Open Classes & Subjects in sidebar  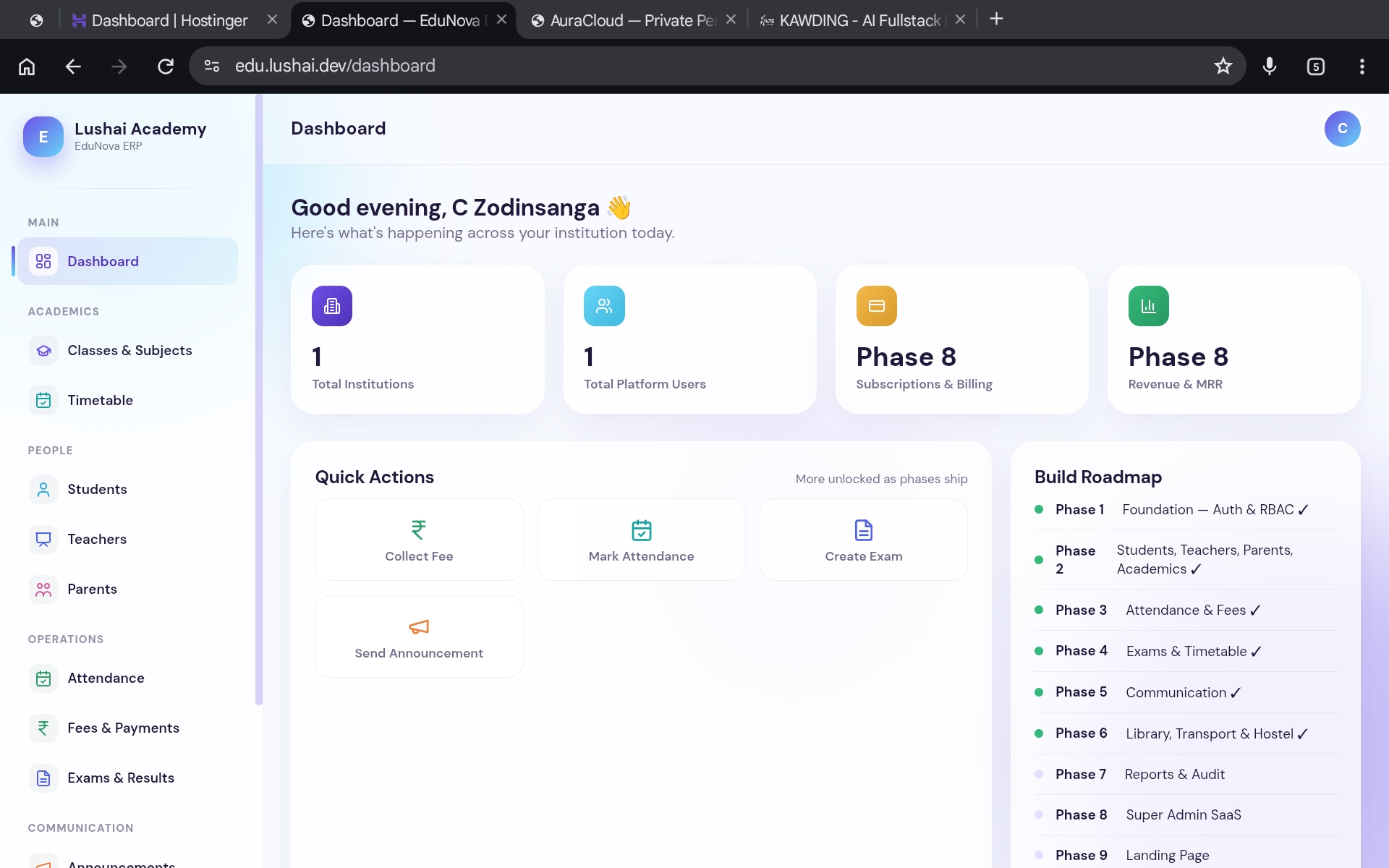click(x=128, y=350)
